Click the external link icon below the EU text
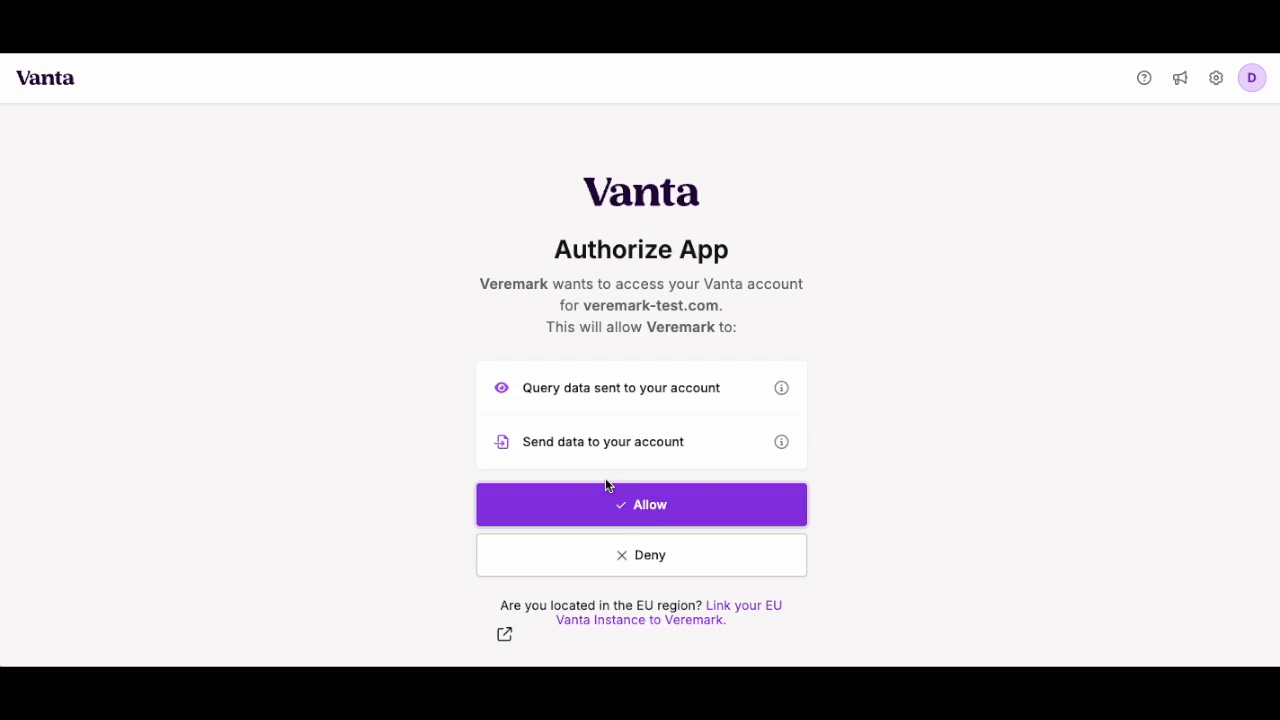Image resolution: width=1280 pixels, height=720 pixels. pyautogui.click(x=505, y=634)
